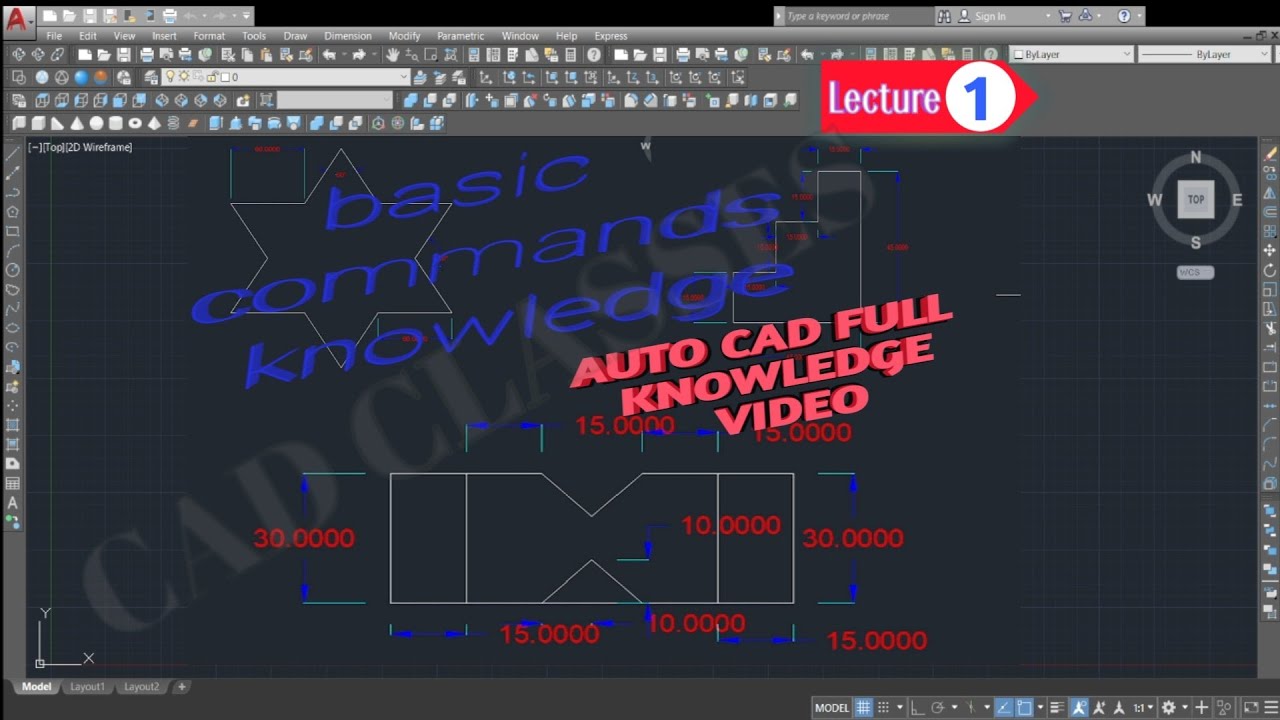1280x720 pixels.
Task: Click the Open folder icon in Quick Access toolbar
Action: tap(71, 16)
